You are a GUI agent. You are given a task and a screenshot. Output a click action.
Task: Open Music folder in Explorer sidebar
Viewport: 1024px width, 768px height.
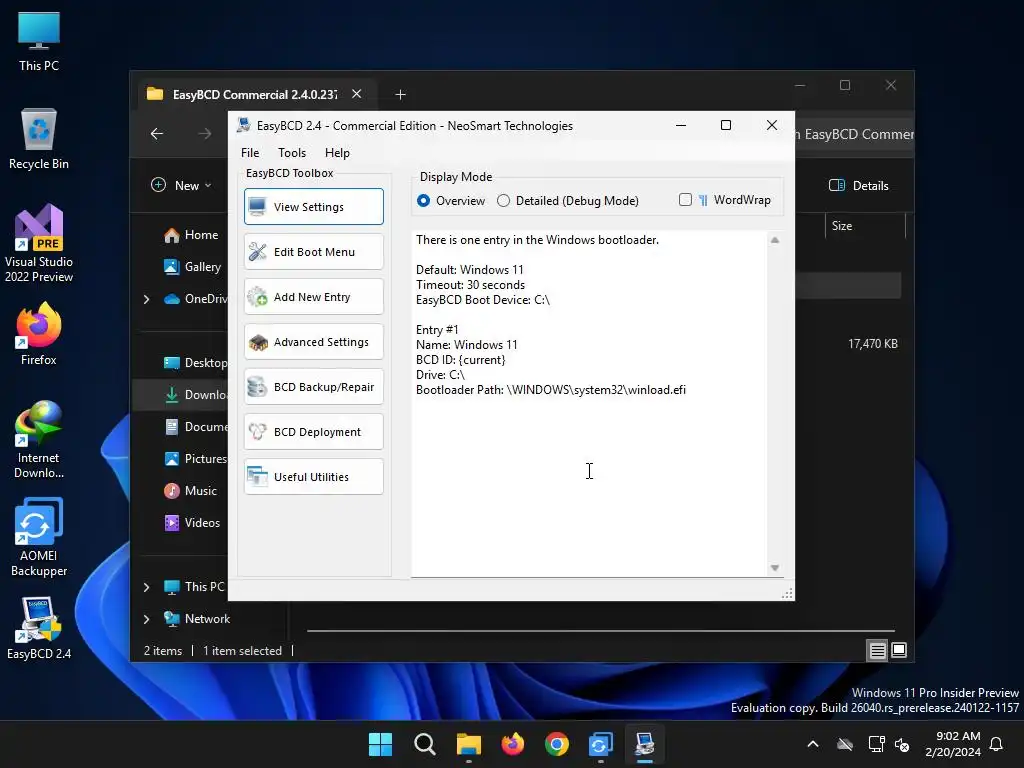click(191, 491)
